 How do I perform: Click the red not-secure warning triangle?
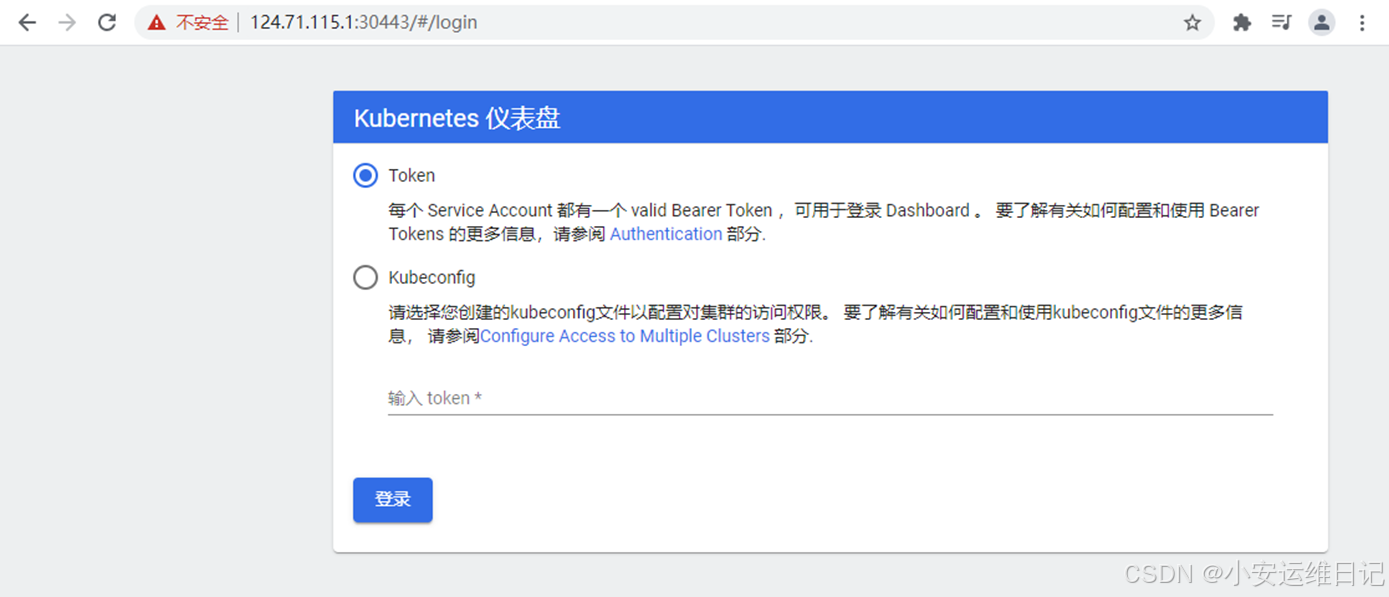click(156, 22)
